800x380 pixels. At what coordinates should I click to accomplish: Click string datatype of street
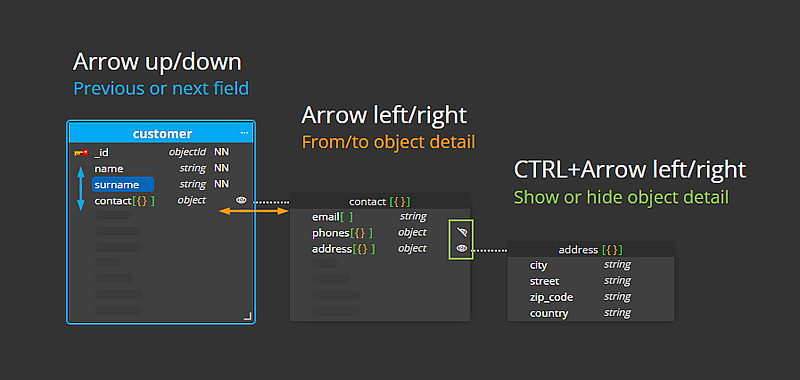point(617,281)
